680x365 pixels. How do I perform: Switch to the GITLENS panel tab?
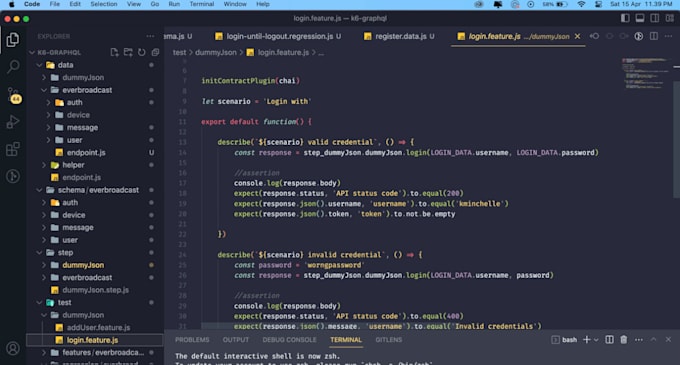point(389,340)
